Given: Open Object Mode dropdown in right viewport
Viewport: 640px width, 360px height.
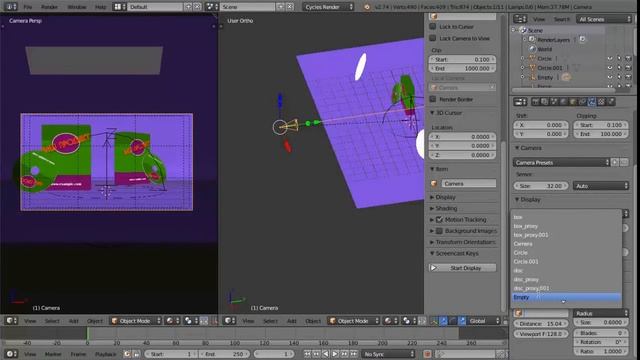Looking at the screenshot, I should (353, 321).
